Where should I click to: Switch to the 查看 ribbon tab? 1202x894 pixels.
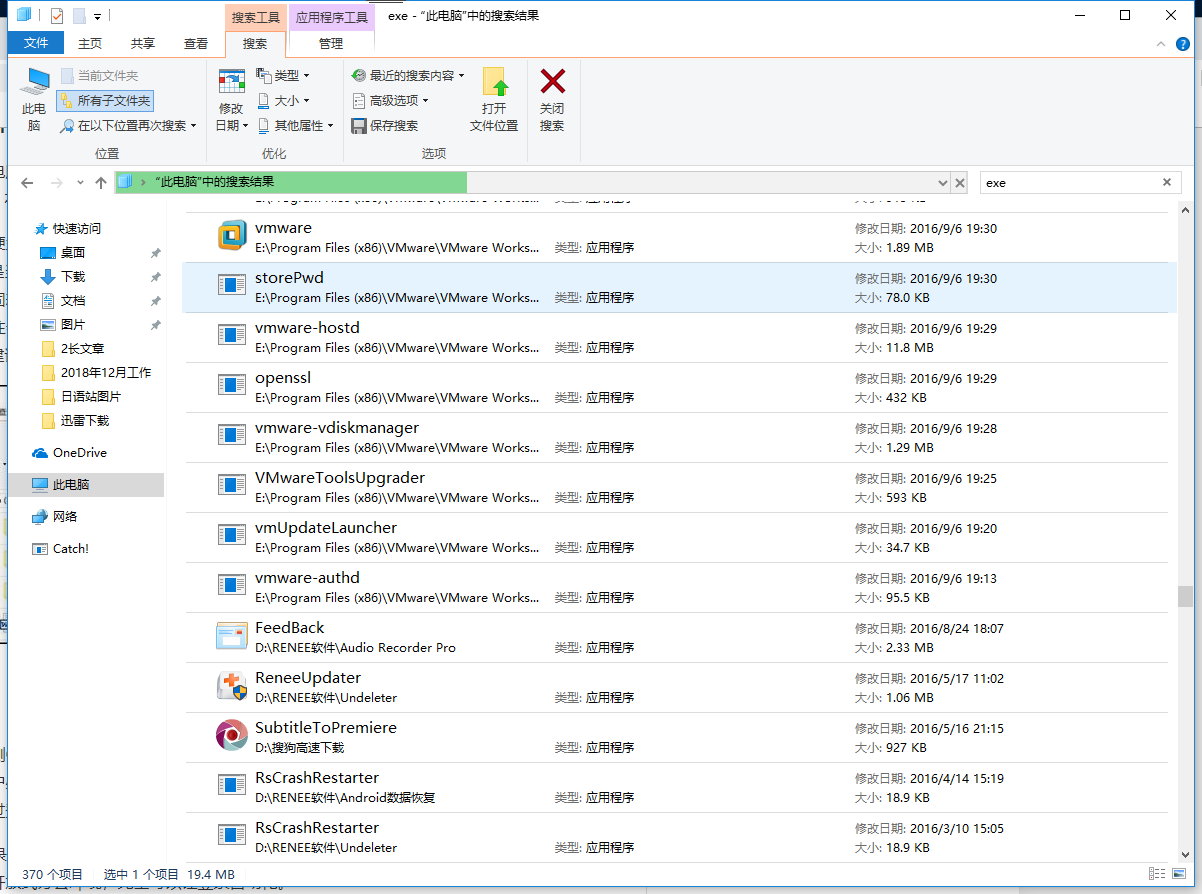196,43
